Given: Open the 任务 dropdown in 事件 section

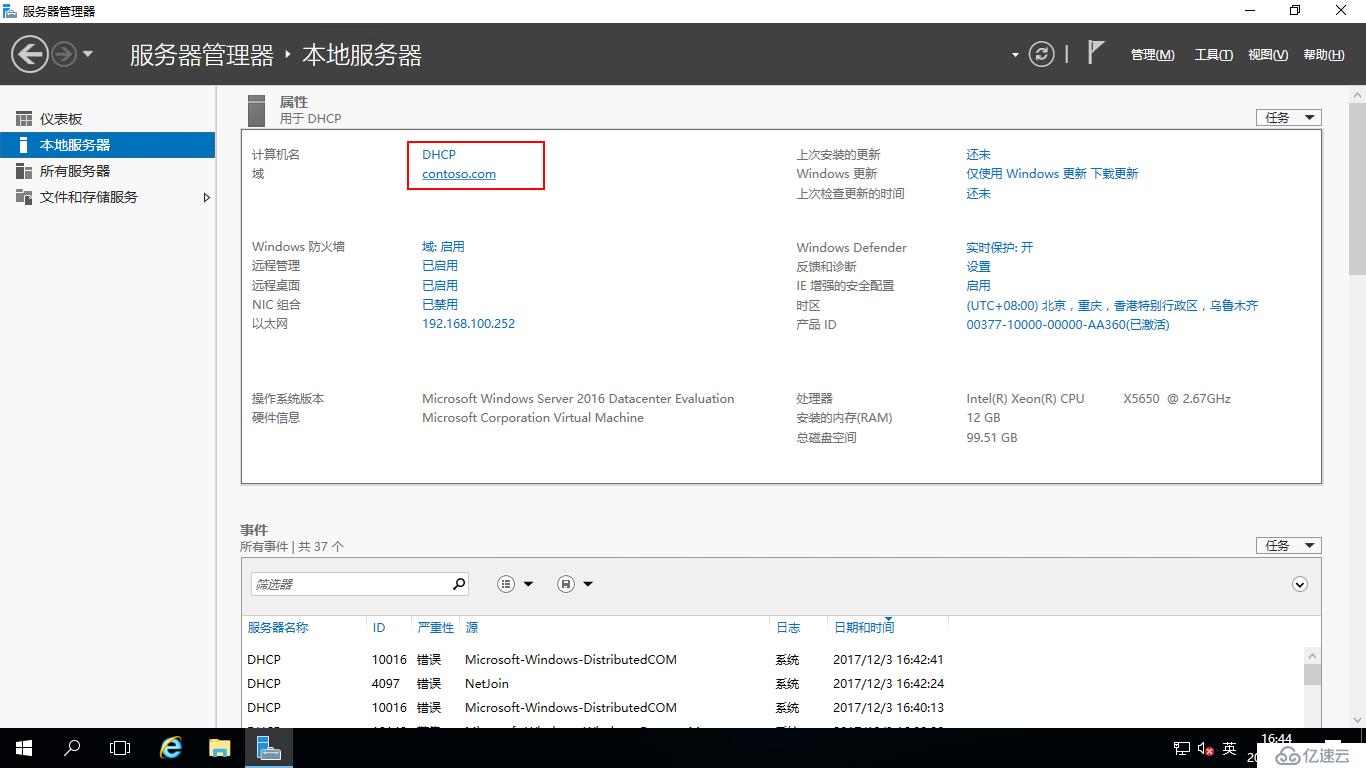Looking at the screenshot, I should (1289, 545).
